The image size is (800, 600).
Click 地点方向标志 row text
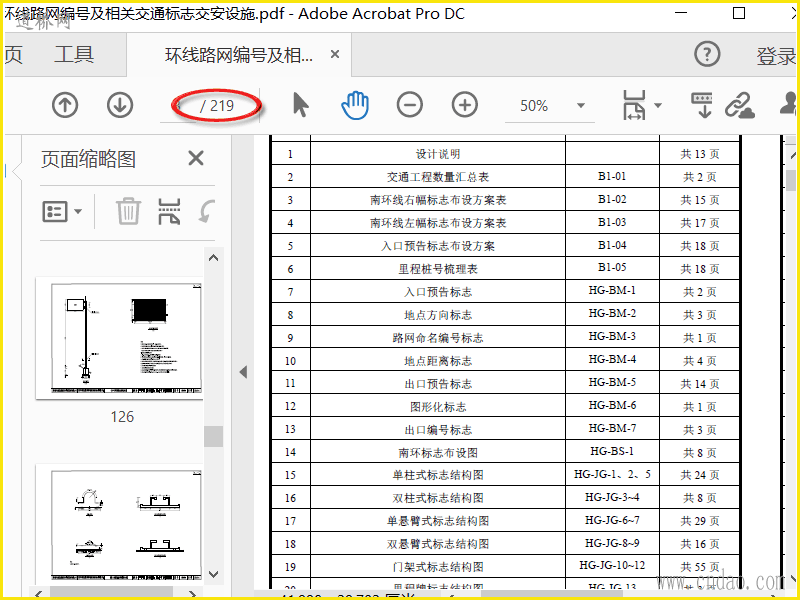click(438, 315)
